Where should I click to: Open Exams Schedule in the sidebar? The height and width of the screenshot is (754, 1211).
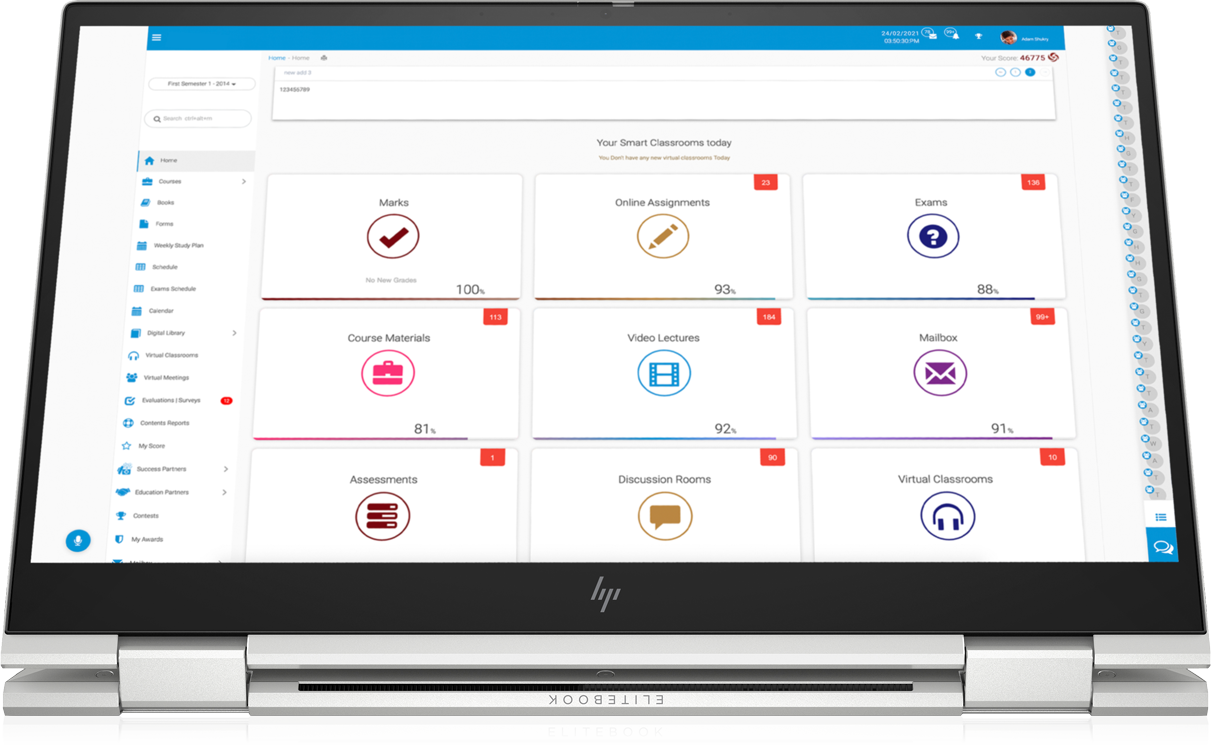[173, 289]
